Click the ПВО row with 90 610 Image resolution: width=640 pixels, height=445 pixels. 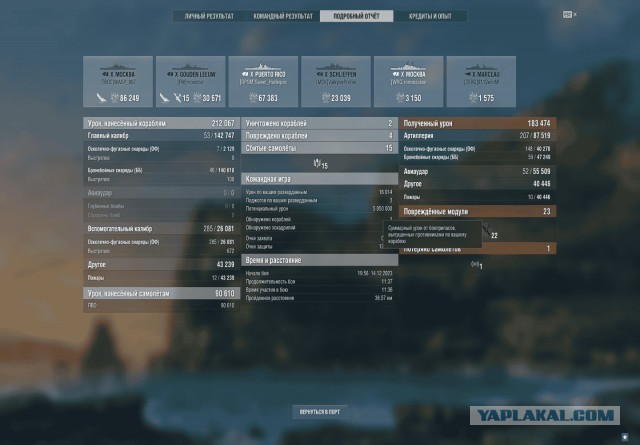162,305
